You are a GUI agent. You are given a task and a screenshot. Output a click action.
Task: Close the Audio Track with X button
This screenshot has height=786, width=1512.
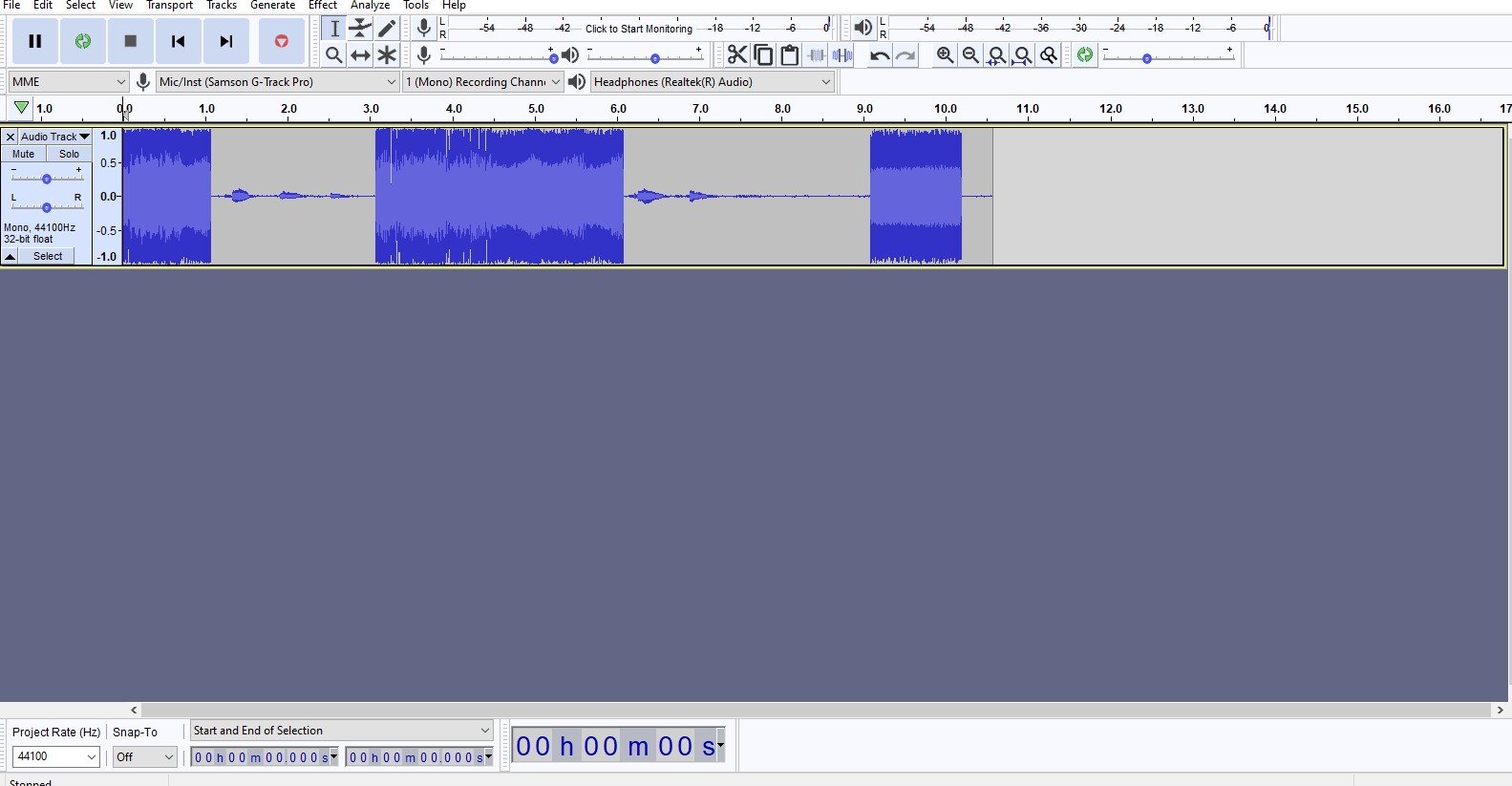pos(11,137)
